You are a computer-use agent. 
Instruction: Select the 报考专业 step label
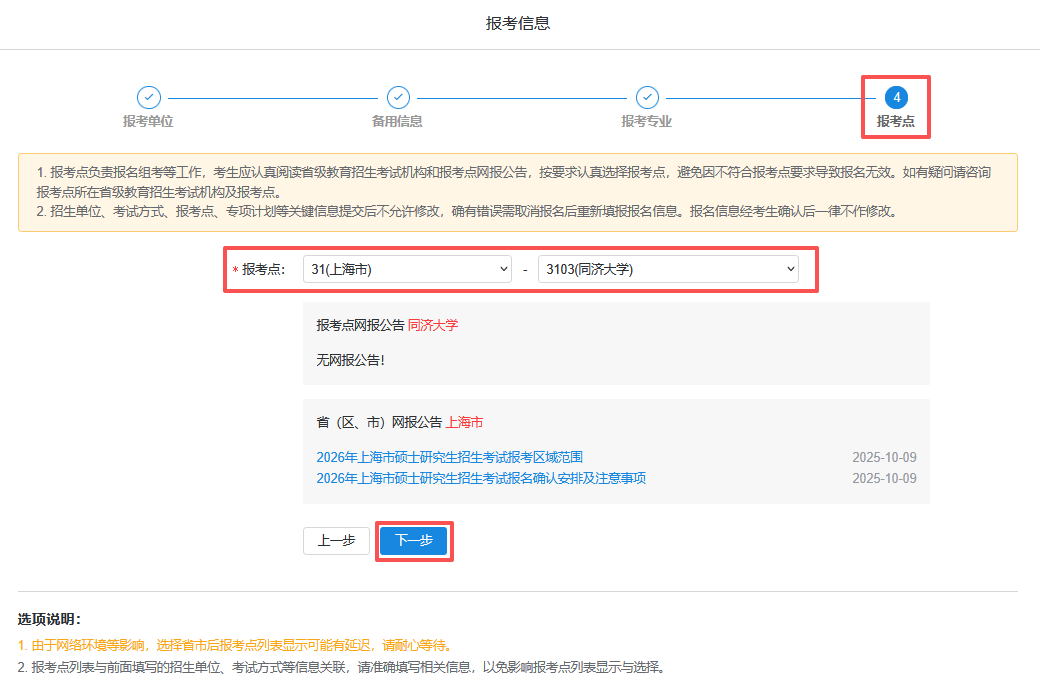coord(646,122)
